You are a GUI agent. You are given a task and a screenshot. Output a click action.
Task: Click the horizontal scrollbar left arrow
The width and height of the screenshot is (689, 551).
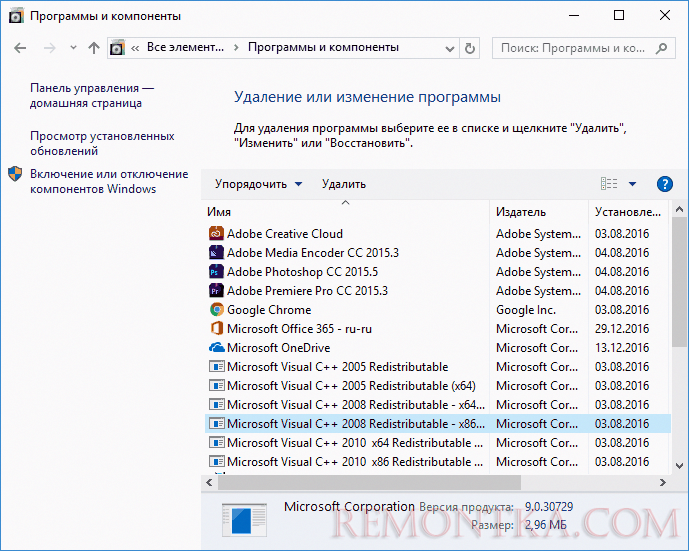(x=210, y=482)
